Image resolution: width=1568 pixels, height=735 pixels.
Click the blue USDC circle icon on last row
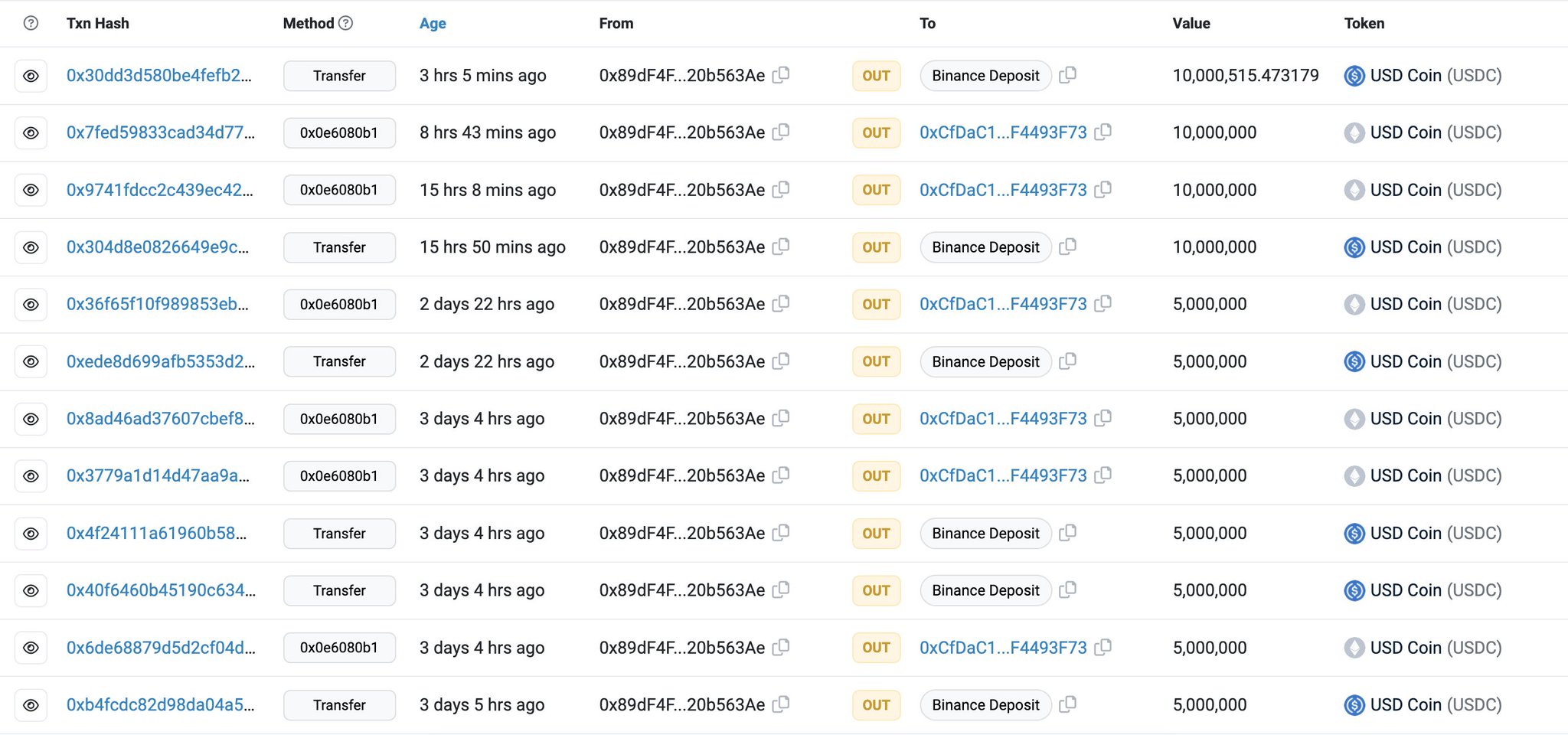1353,704
